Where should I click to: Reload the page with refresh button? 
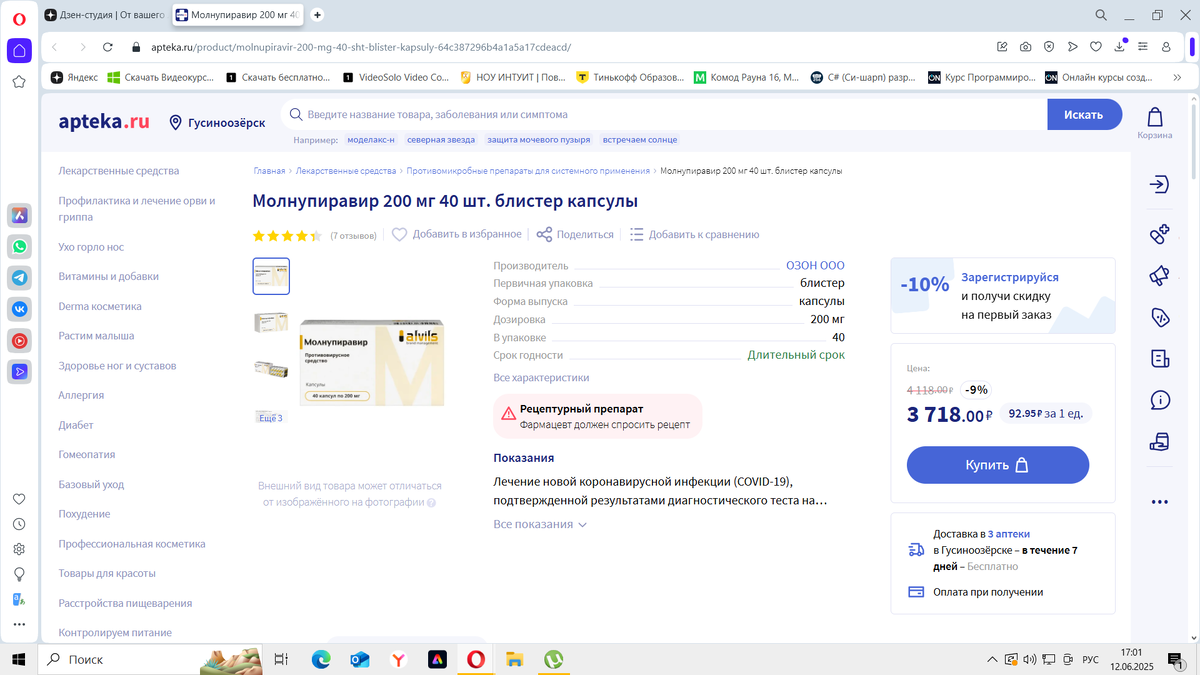pyautogui.click(x=110, y=47)
